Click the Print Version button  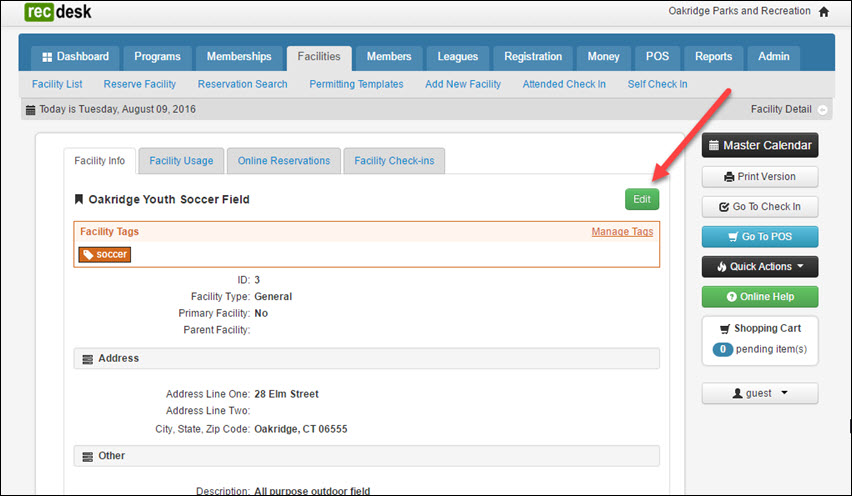click(760, 177)
